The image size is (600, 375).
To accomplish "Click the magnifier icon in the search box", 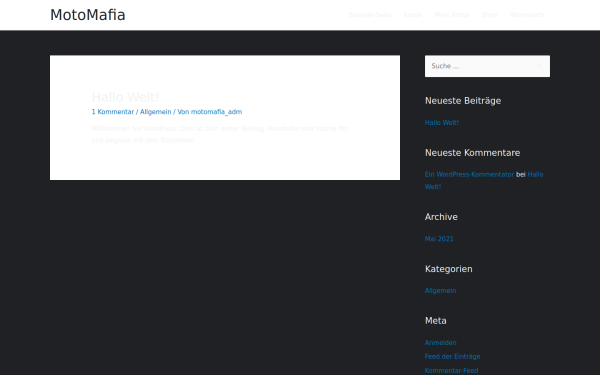I will click(540, 66).
